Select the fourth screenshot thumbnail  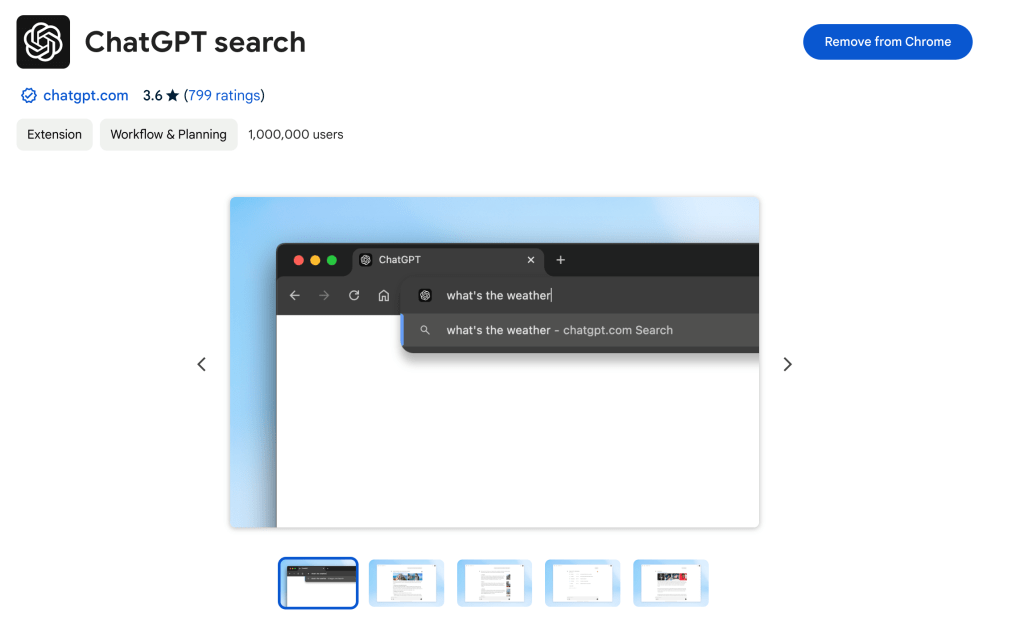point(582,583)
